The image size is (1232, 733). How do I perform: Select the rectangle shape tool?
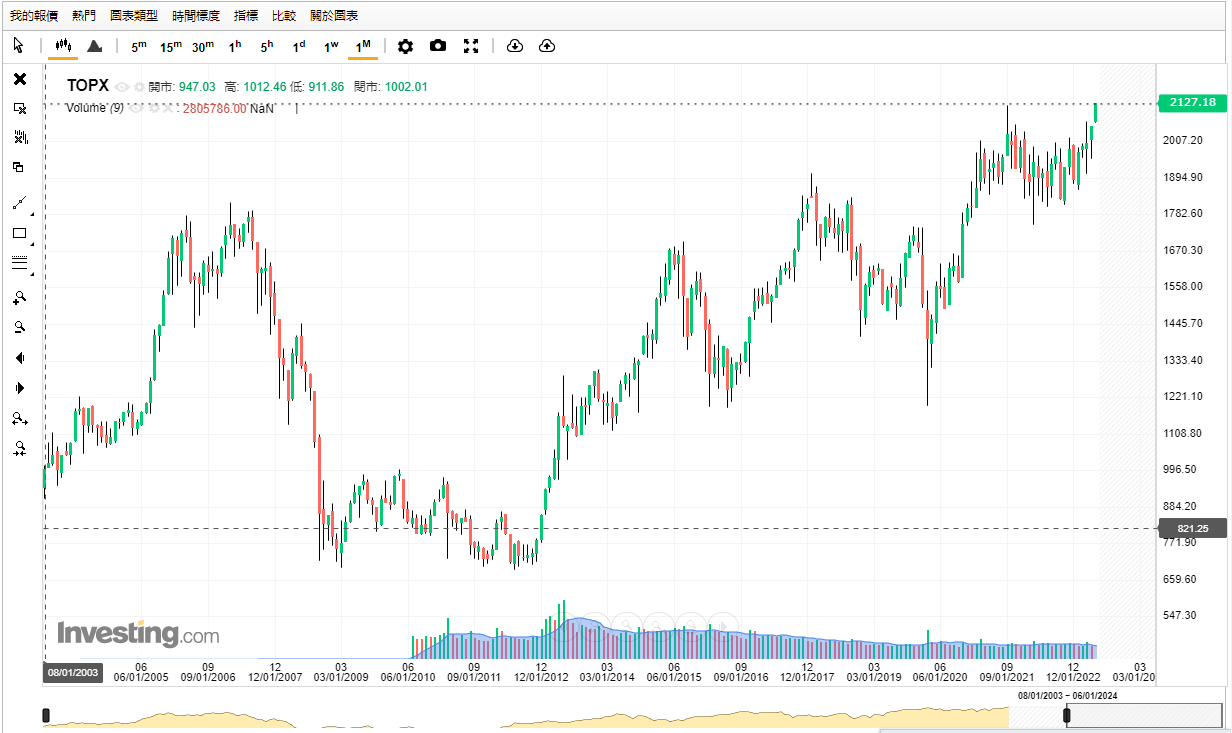coord(19,233)
